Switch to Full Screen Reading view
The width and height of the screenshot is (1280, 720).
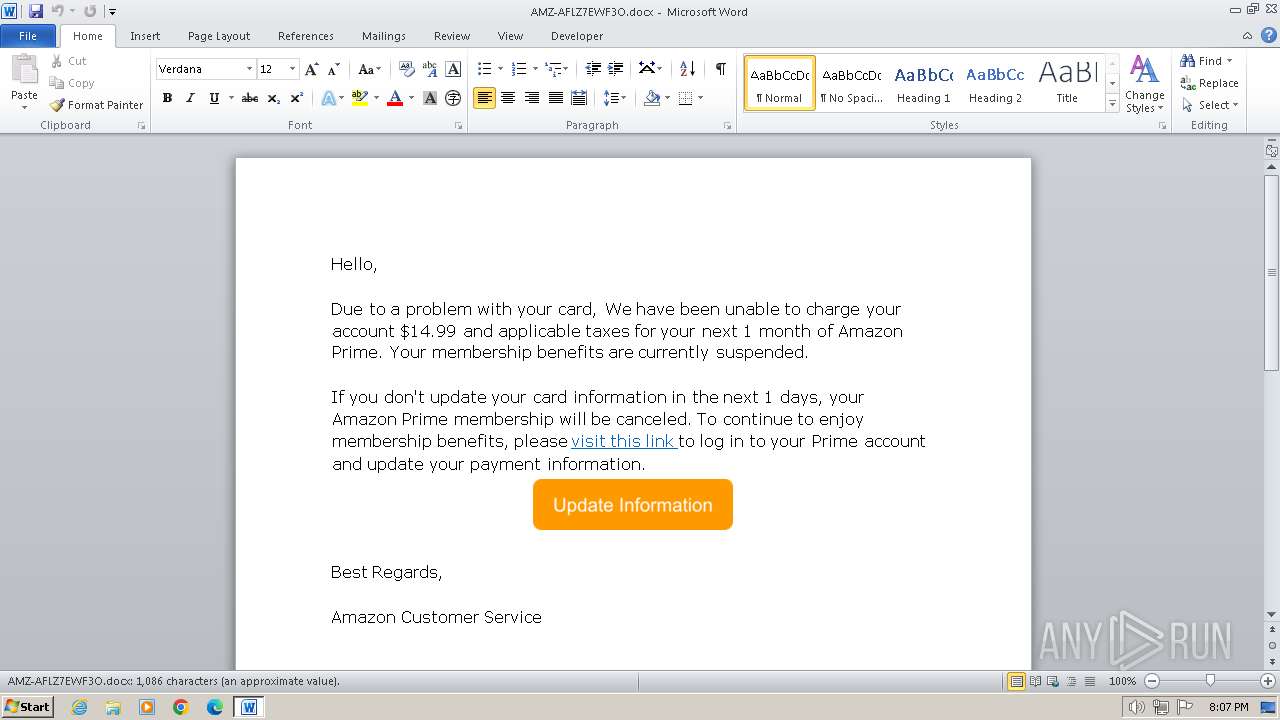pos(1034,681)
